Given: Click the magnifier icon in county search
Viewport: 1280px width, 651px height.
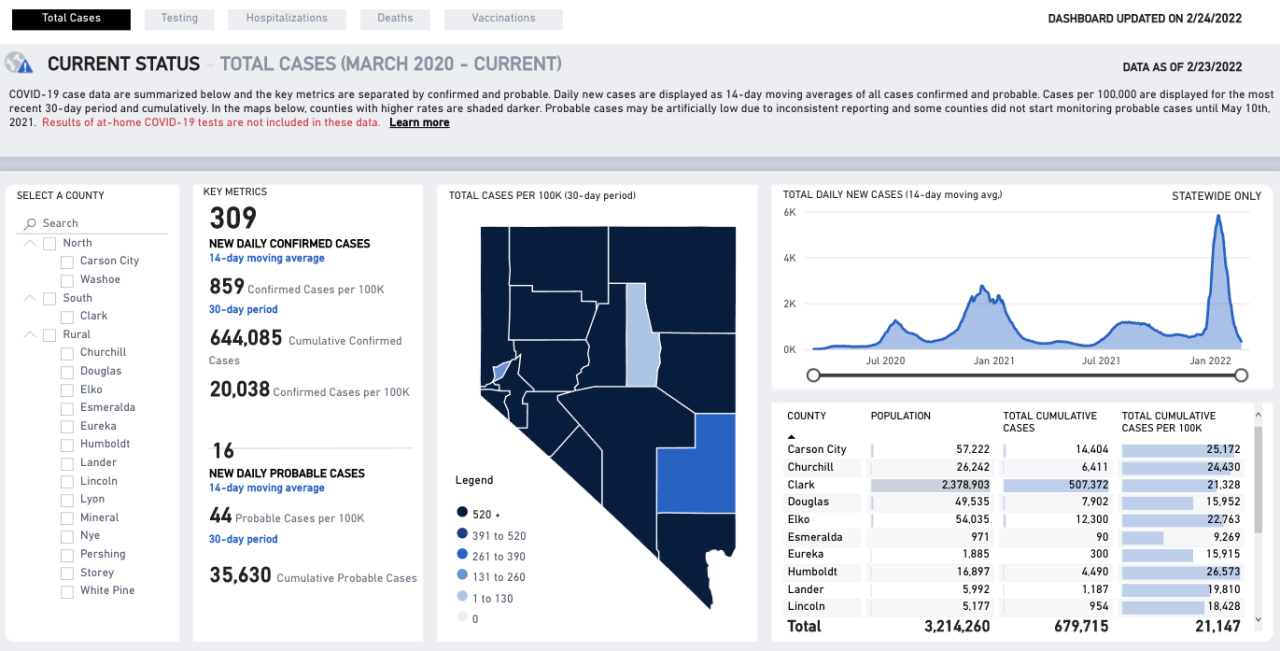Looking at the screenshot, I should click(x=31, y=223).
